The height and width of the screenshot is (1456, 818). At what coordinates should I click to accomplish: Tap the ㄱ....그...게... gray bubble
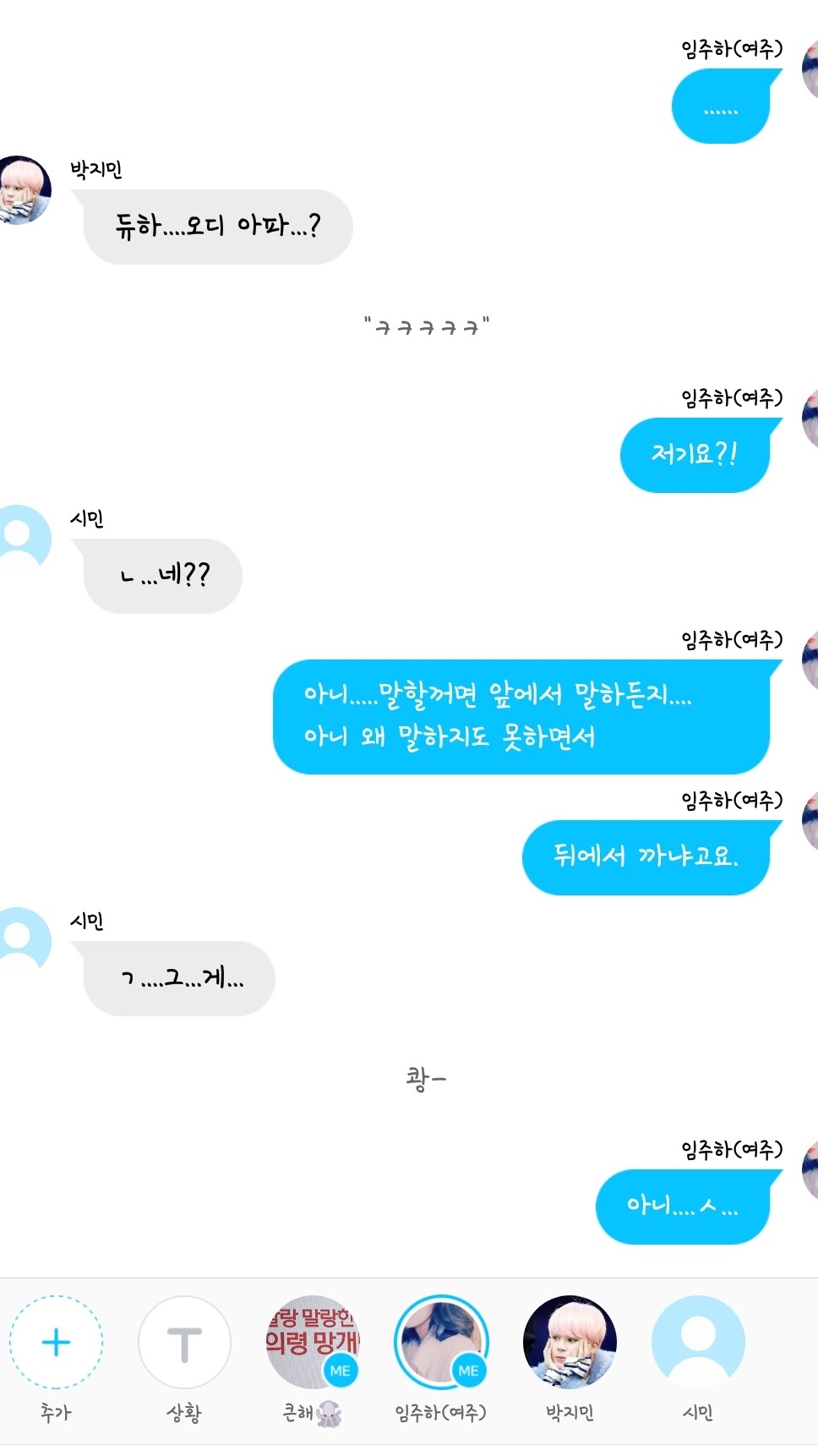click(x=178, y=978)
